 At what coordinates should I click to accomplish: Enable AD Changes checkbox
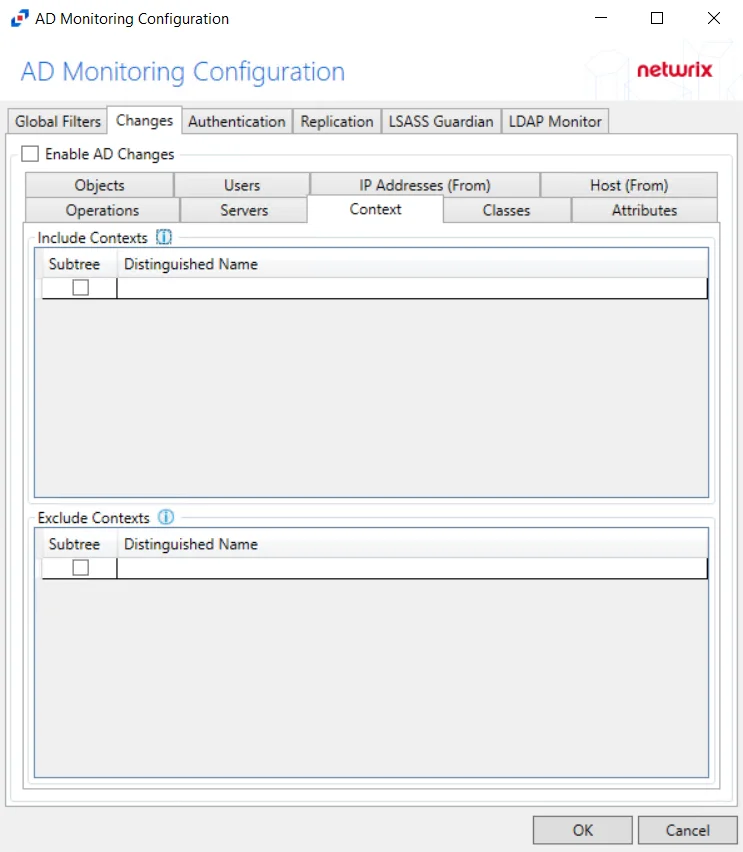[30, 154]
